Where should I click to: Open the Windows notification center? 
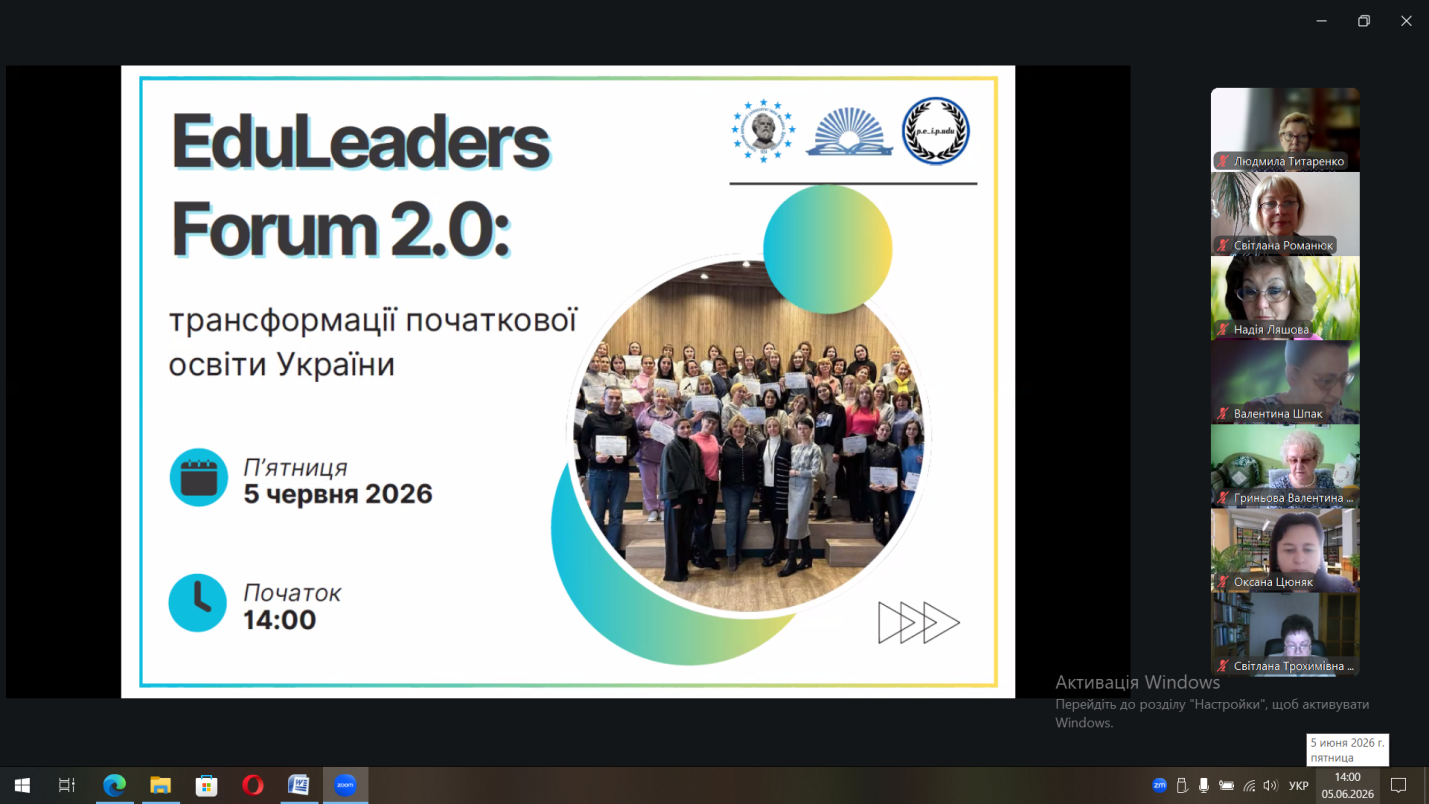click(x=1399, y=785)
